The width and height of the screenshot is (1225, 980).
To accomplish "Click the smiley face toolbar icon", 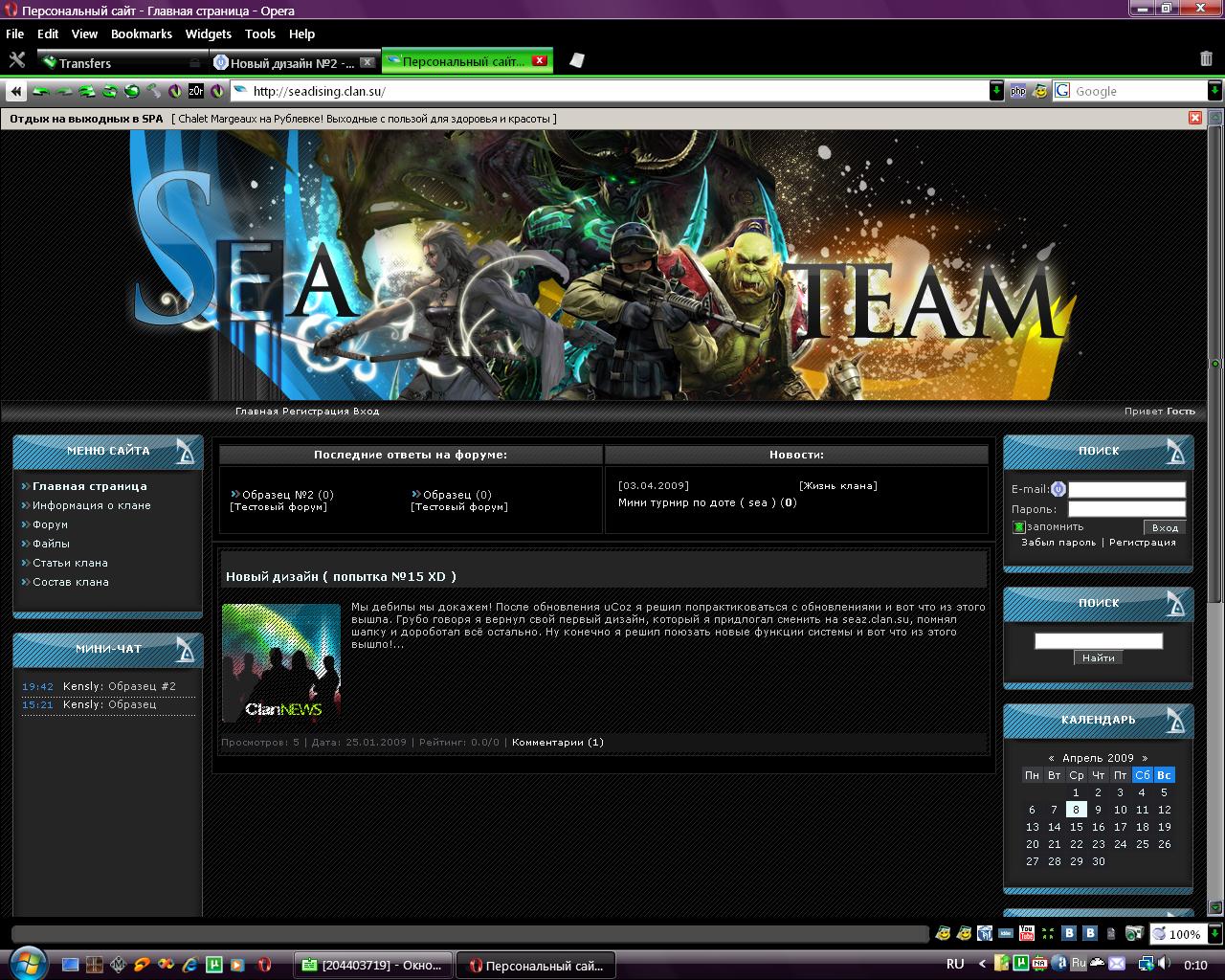I will [1039, 92].
